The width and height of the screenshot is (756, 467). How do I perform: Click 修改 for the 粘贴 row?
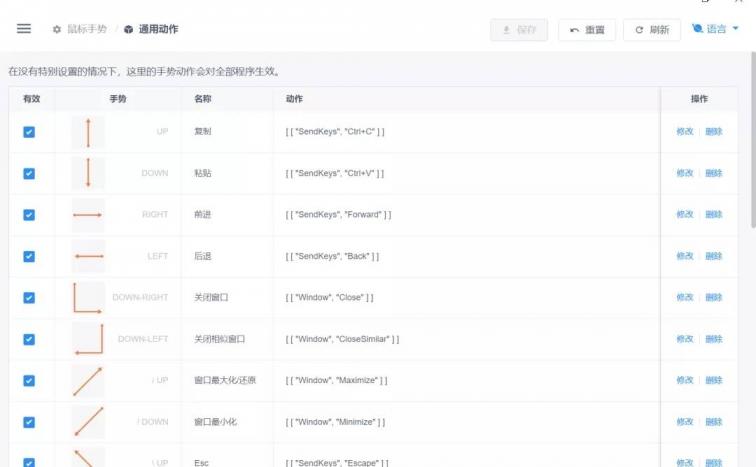pos(685,173)
